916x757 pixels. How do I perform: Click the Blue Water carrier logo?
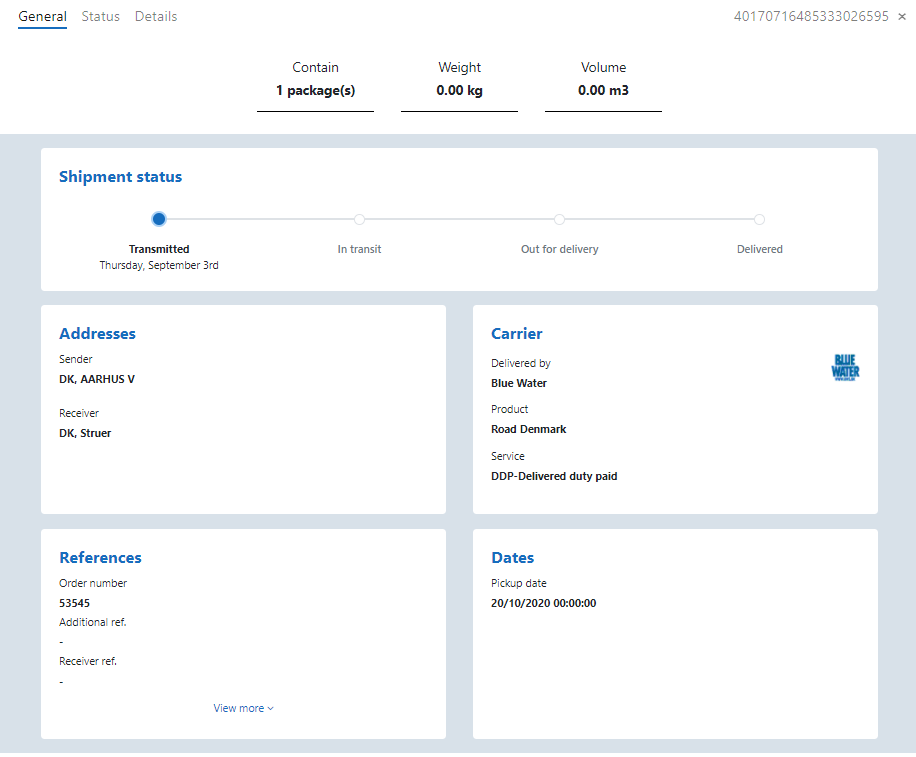click(845, 368)
